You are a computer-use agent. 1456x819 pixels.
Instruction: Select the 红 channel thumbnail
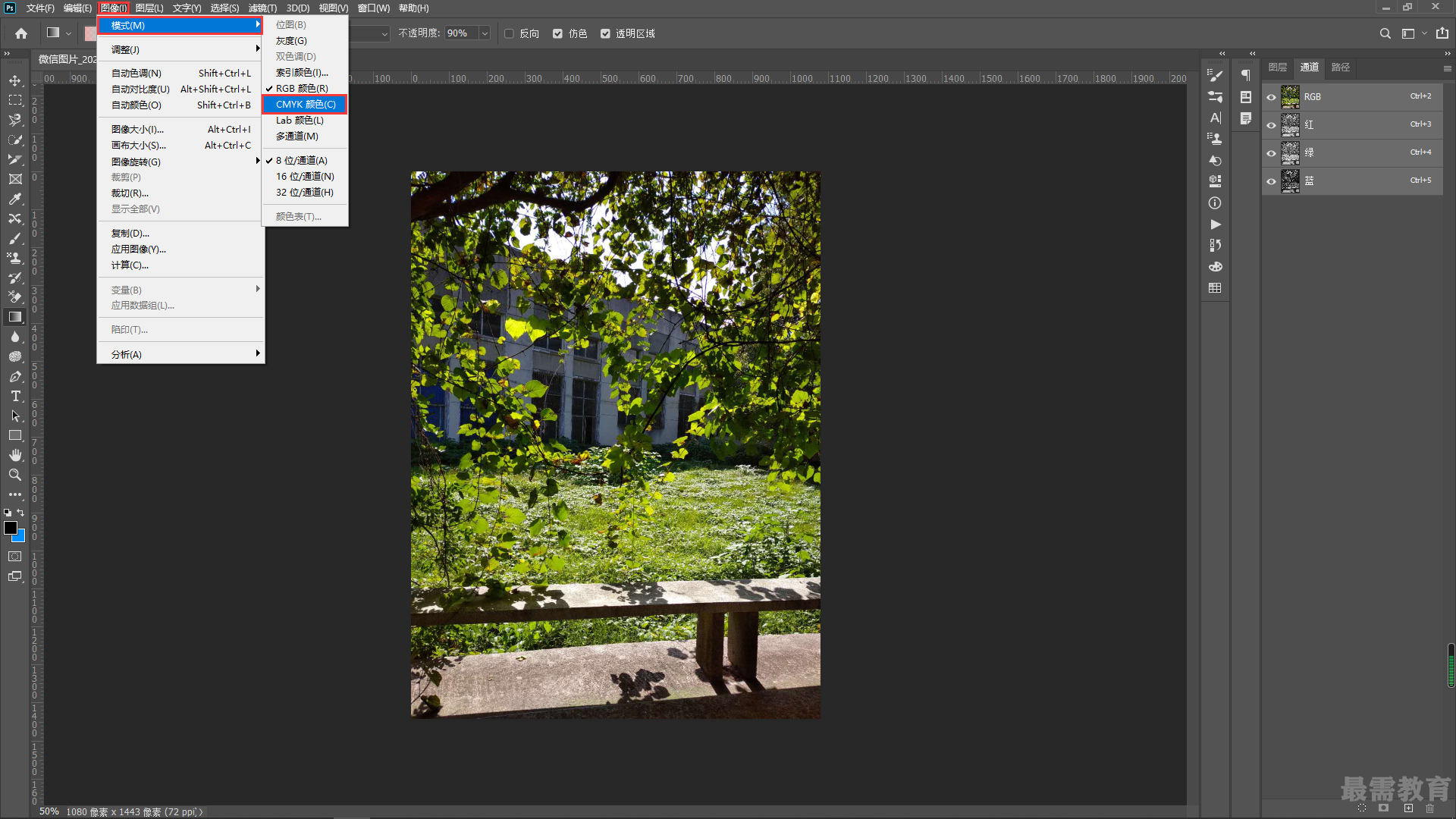(1290, 125)
